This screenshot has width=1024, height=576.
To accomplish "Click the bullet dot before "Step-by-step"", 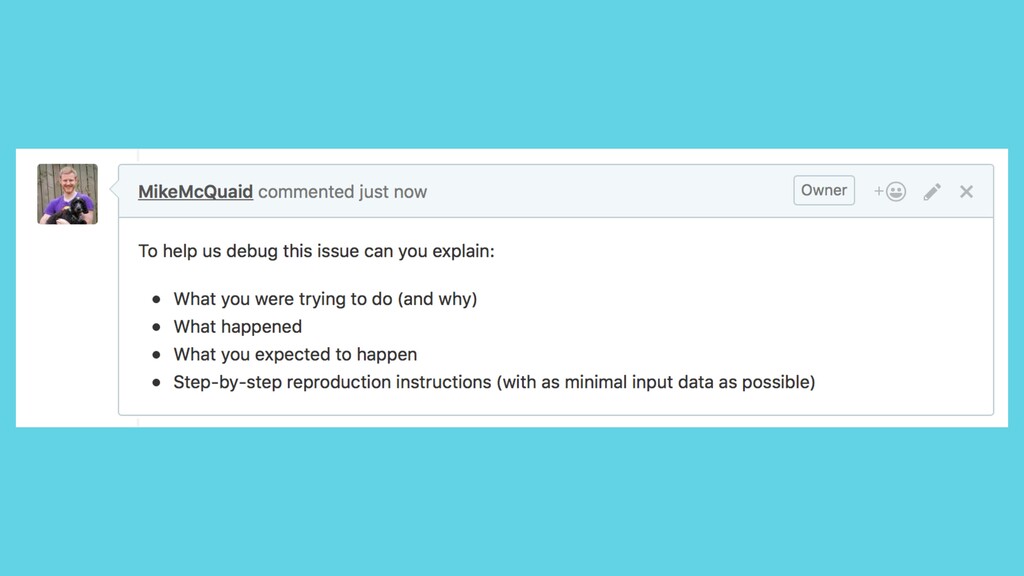I will click(156, 382).
